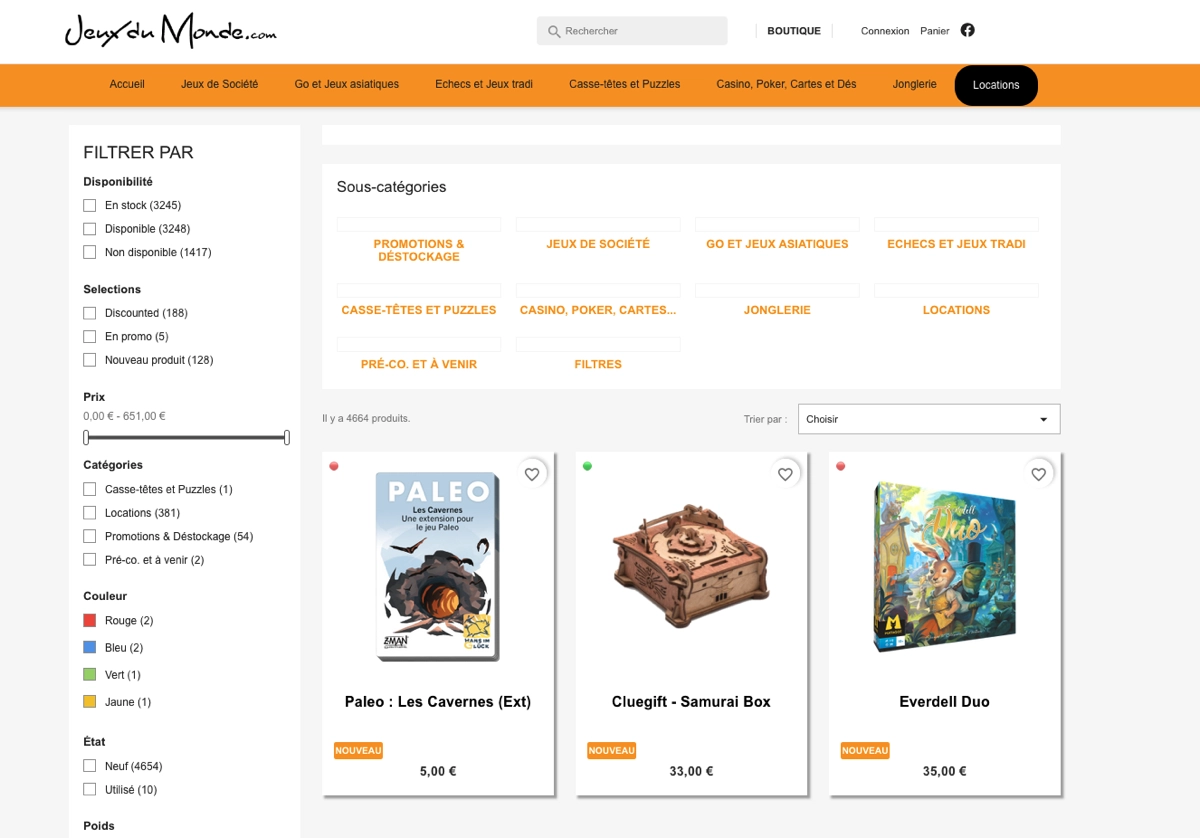This screenshot has width=1200, height=838.
Task: Click the JeuxduMonde.com logo
Action: 171,31
